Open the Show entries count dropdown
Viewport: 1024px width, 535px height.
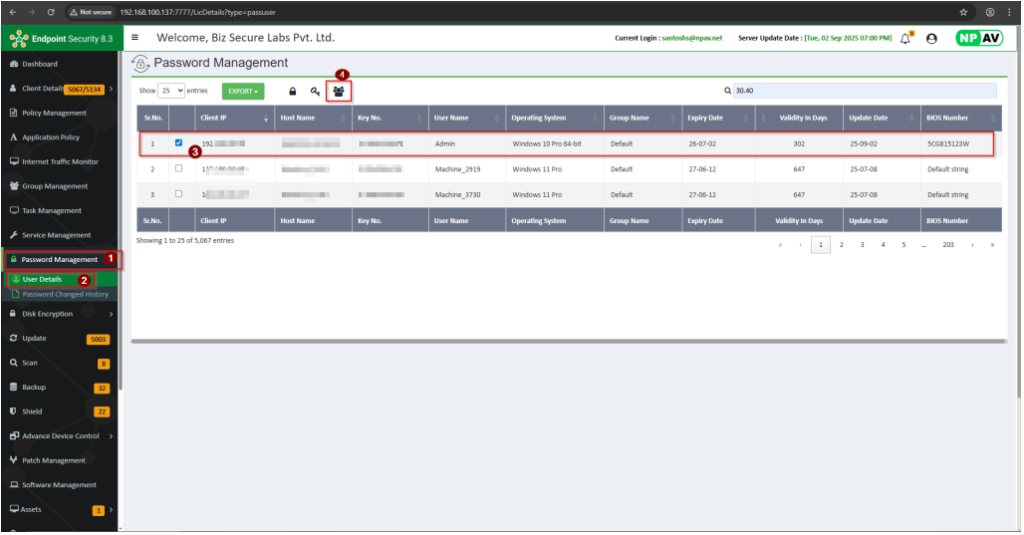coord(172,91)
